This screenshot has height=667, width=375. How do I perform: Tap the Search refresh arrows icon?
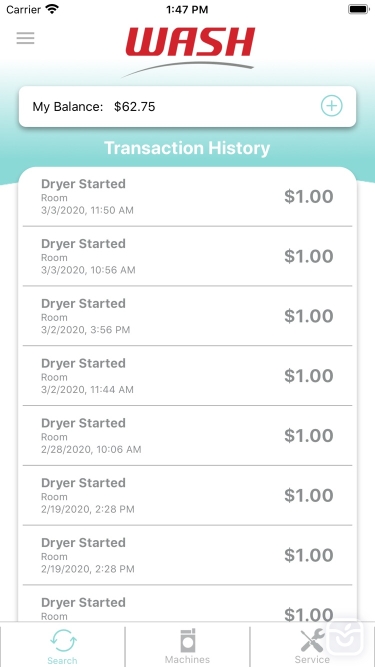pyautogui.click(x=63, y=641)
